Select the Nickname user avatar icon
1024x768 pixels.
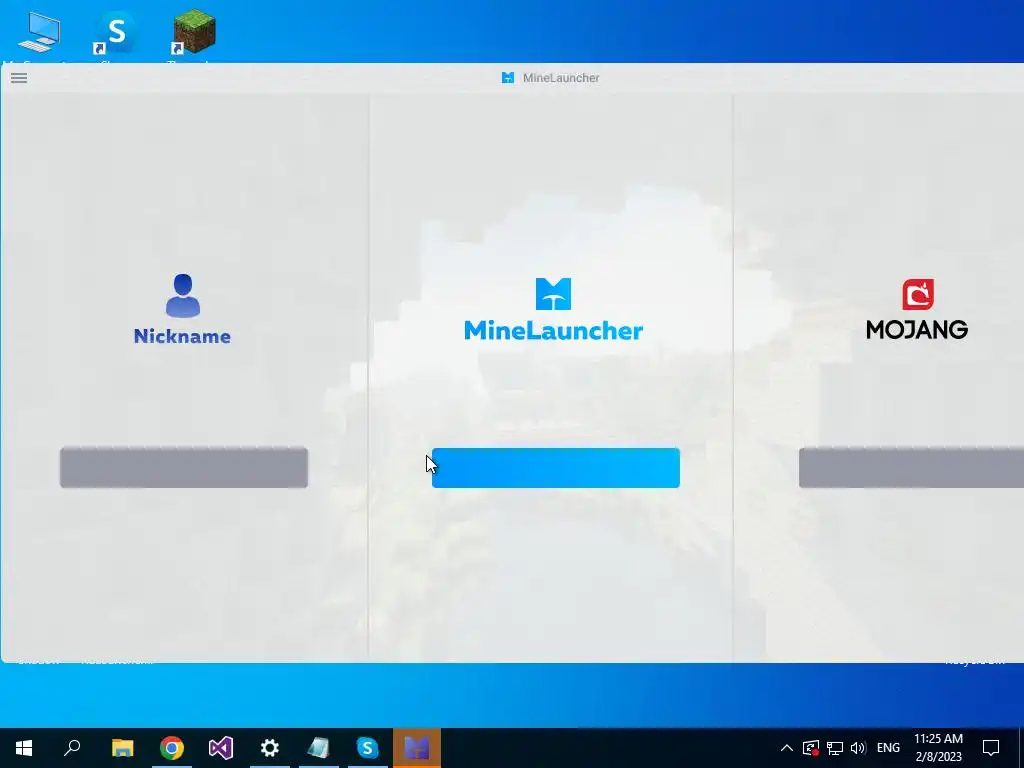click(183, 295)
